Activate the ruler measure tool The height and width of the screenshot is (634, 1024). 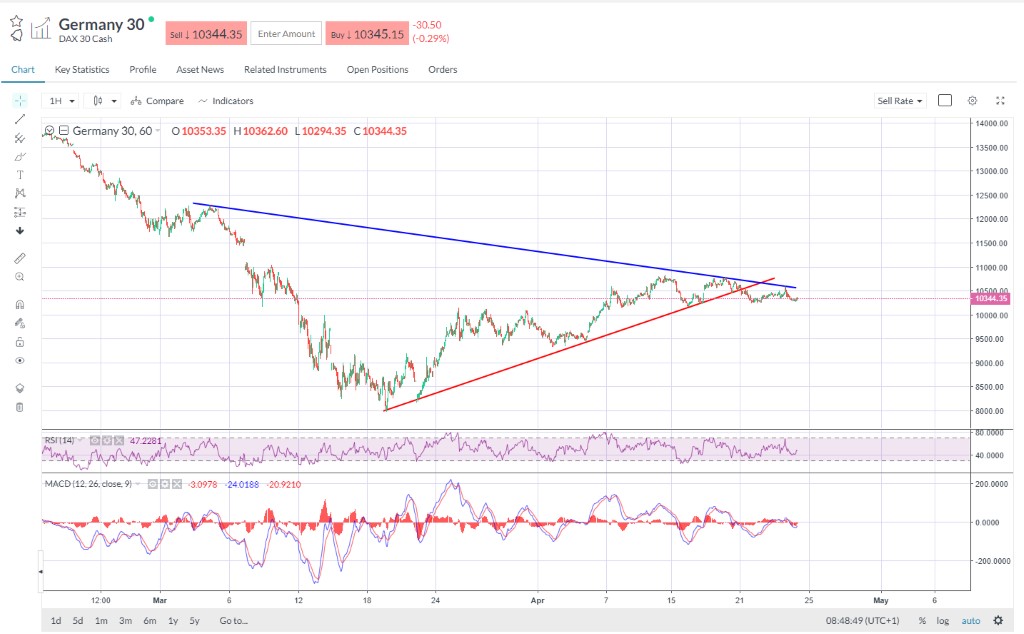coord(20,258)
